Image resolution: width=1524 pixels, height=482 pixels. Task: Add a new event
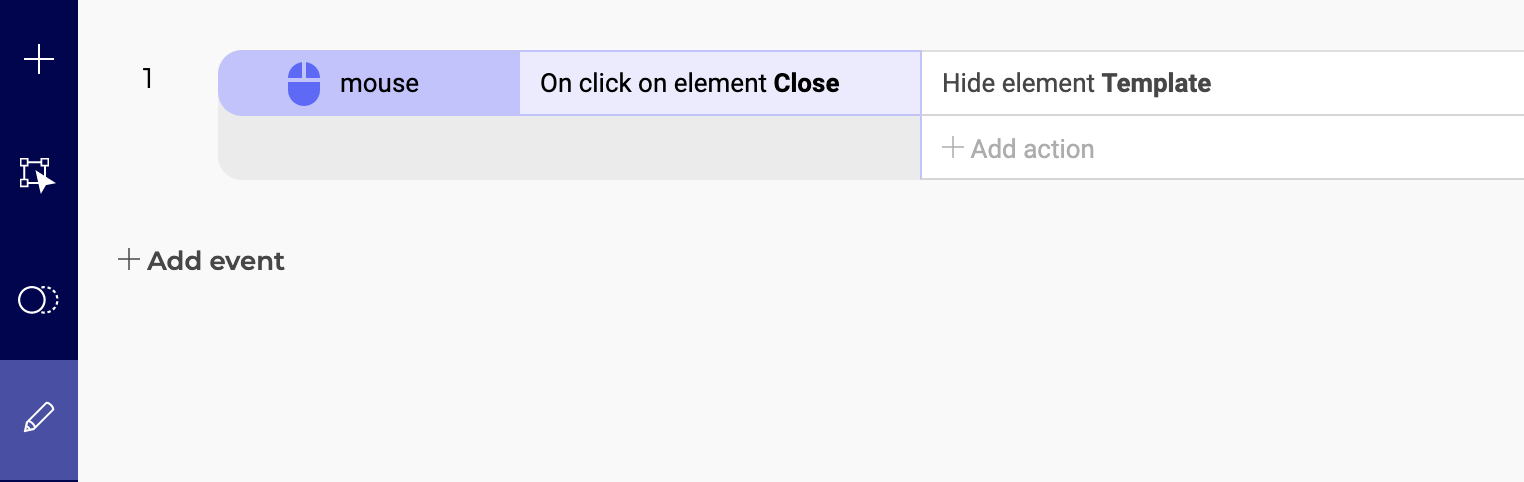[x=201, y=261]
